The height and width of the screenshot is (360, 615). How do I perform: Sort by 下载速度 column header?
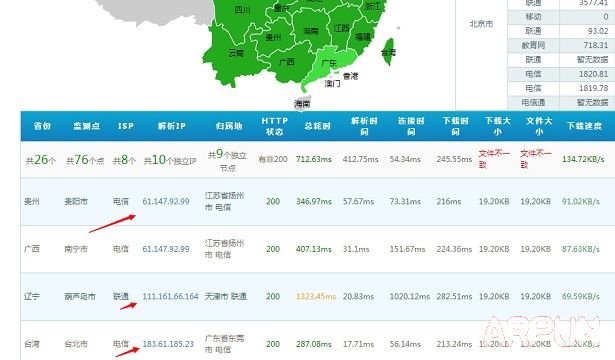click(584, 126)
